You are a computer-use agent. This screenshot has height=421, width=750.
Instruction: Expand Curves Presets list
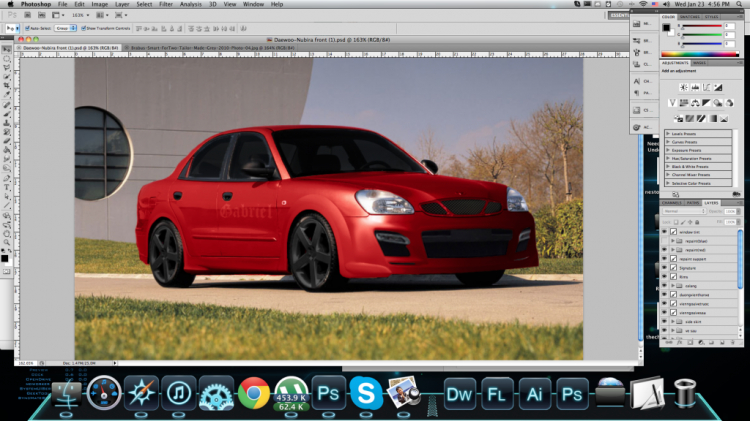668,142
